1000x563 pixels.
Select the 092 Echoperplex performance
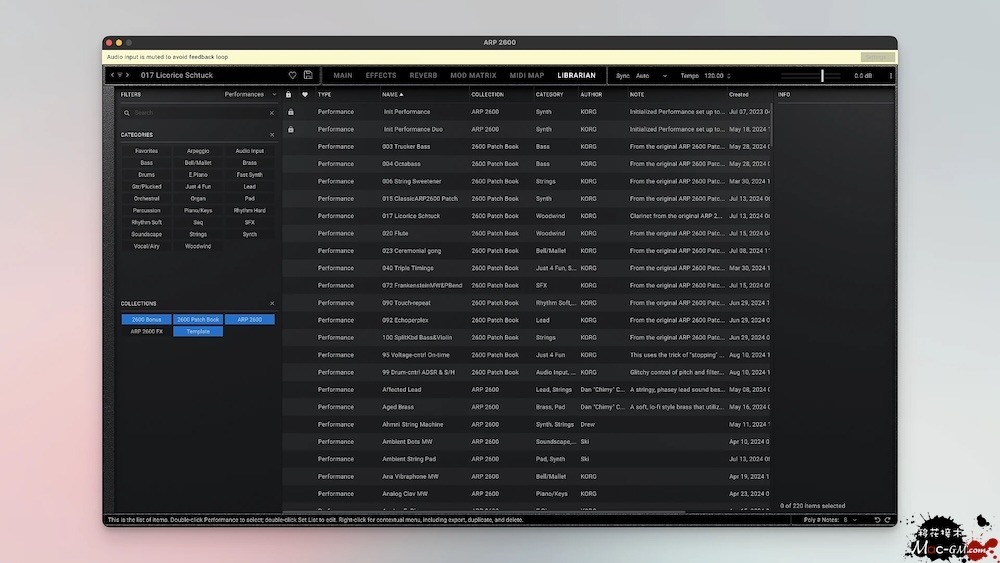click(526, 320)
